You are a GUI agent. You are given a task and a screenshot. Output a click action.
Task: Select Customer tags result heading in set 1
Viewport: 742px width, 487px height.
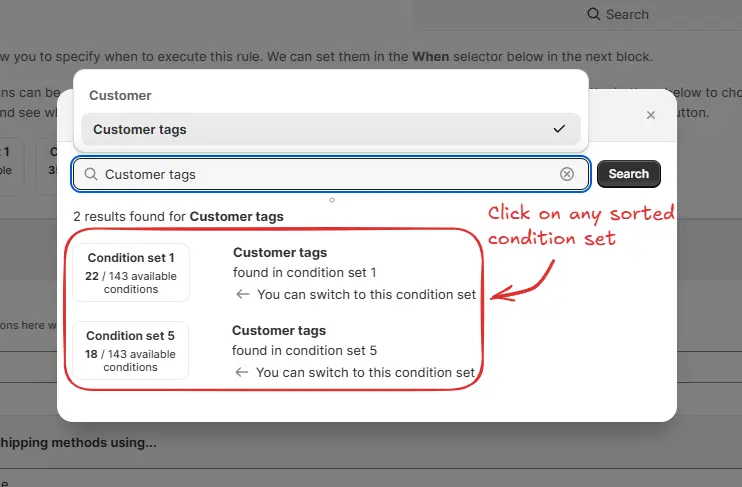(x=280, y=252)
